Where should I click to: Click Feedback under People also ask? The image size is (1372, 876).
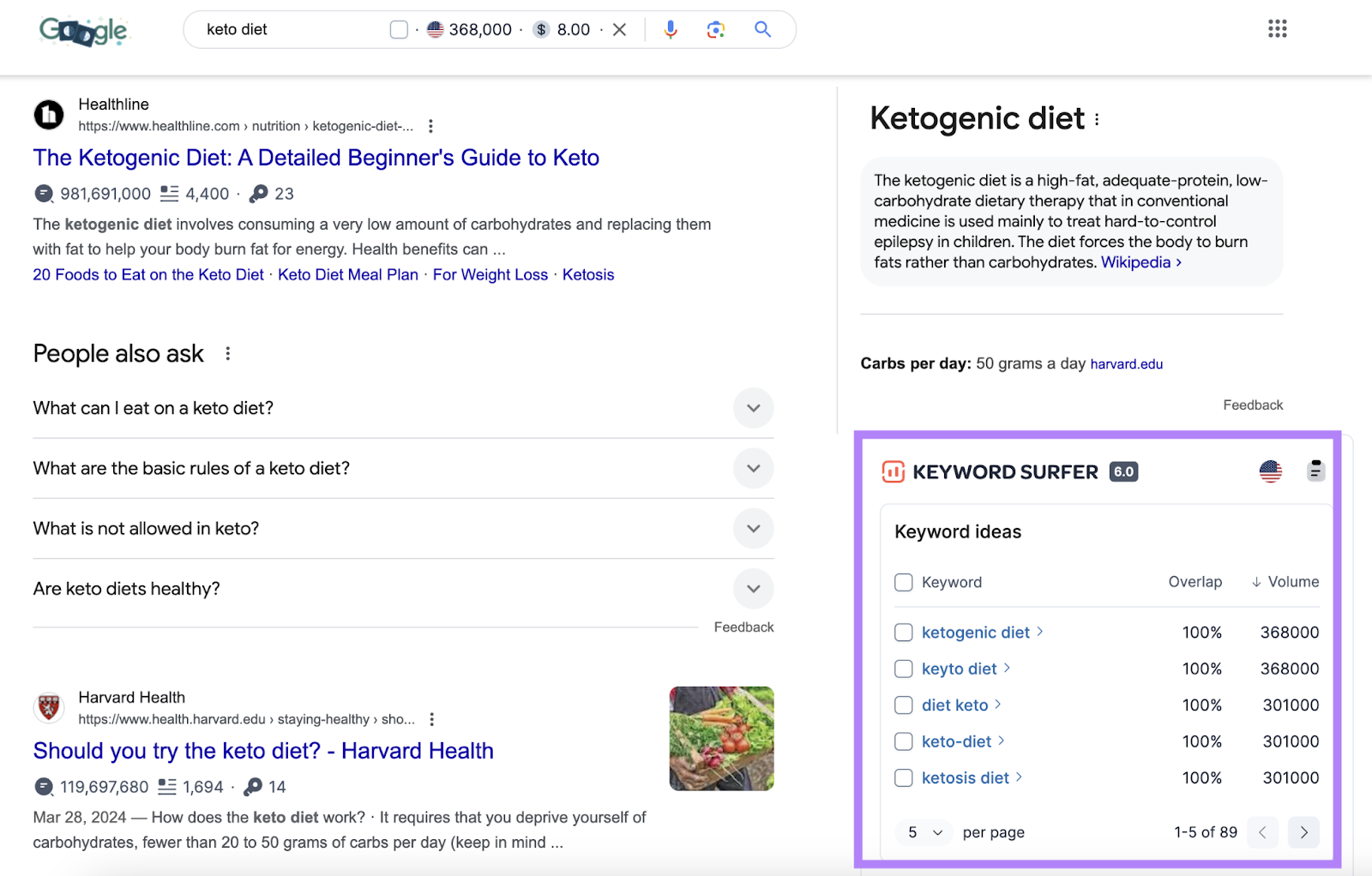tap(743, 627)
